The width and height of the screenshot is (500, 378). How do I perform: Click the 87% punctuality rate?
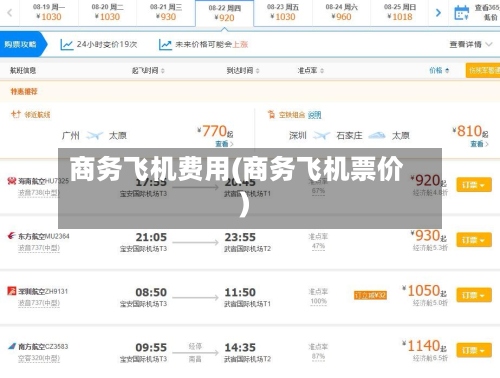pos(318,356)
